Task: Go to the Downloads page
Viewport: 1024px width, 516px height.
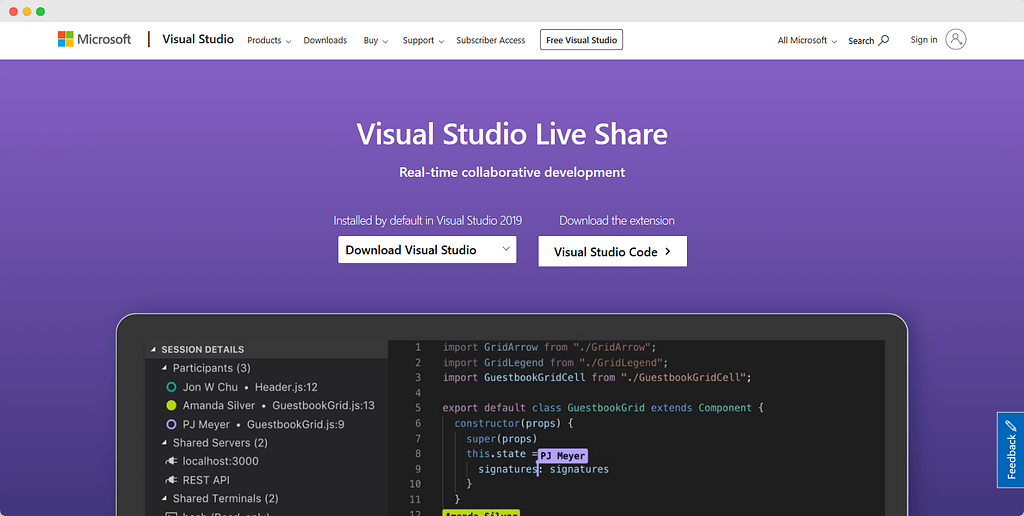Action: (x=325, y=40)
